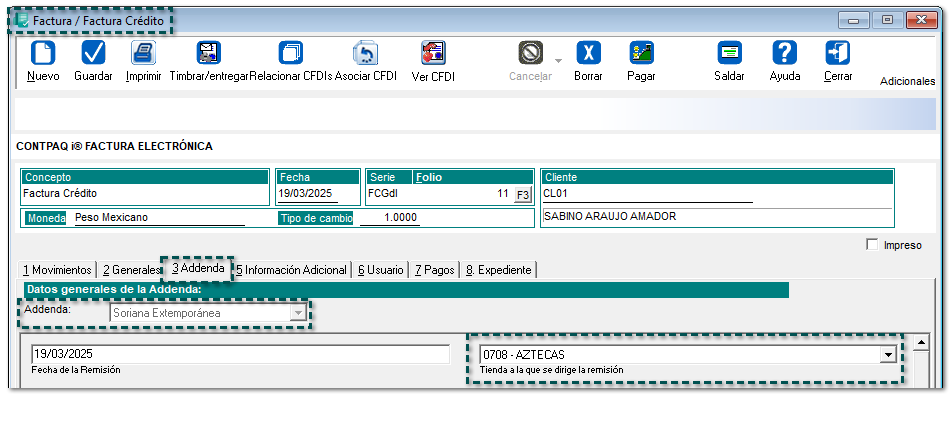Screen dimensions: 952x423
Task: Minimize the Factura window
Action: point(854,21)
